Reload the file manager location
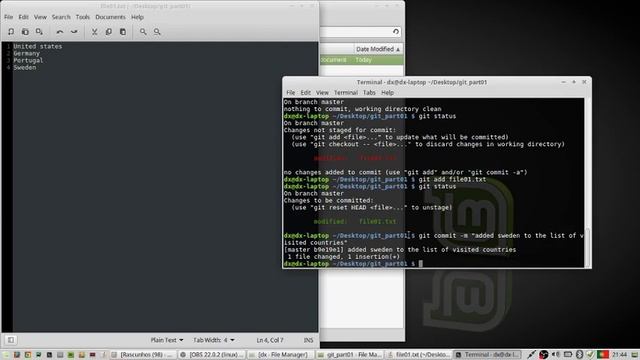 (396, 31)
